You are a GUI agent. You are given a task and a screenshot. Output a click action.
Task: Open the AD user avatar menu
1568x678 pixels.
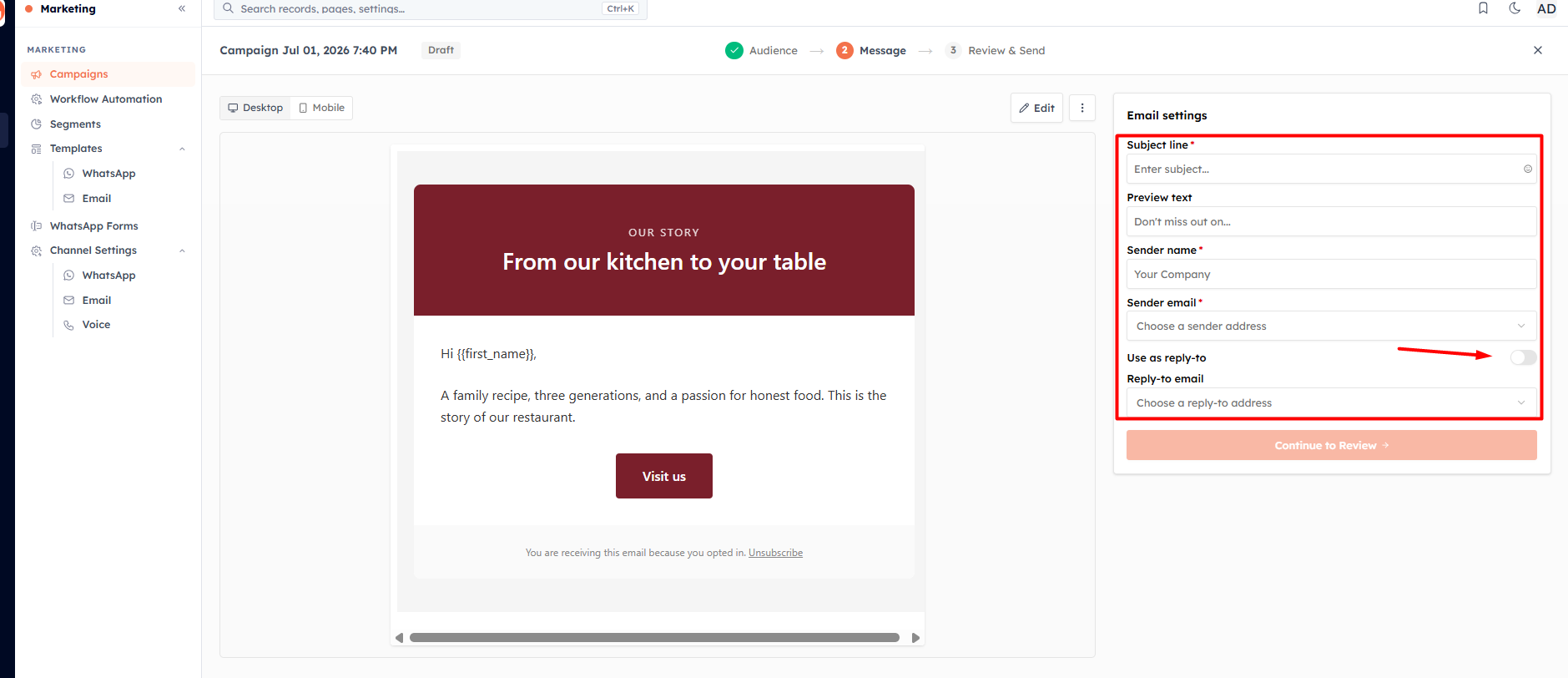tap(1546, 8)
